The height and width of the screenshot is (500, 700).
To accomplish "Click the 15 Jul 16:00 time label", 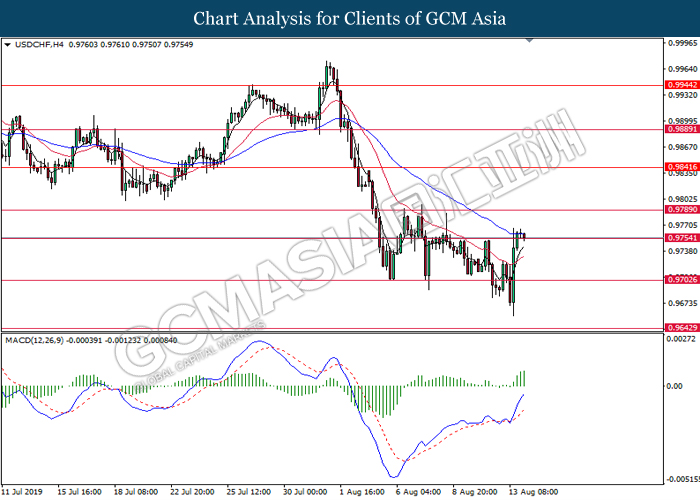I will [79, 492].
